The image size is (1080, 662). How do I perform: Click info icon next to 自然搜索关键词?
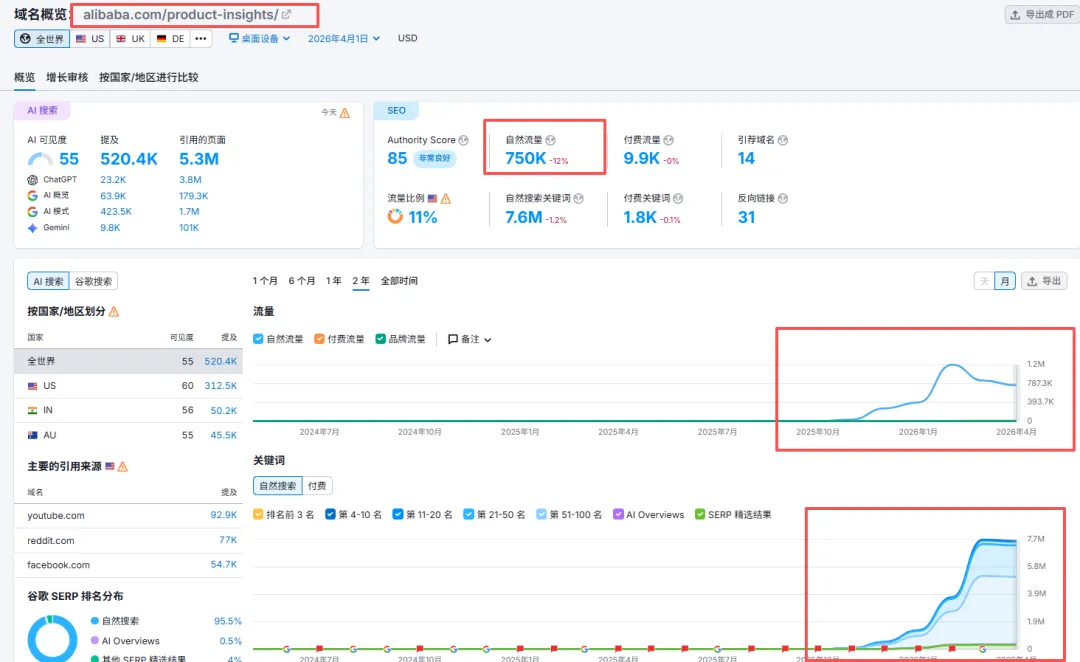click(x=579, y=198)
